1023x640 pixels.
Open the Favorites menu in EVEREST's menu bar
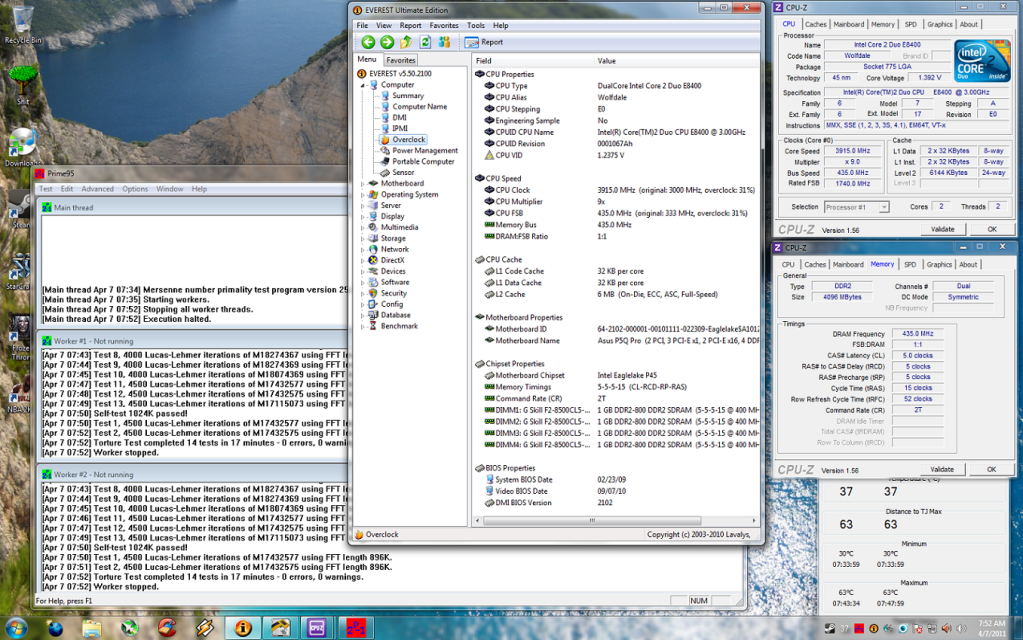tap(444, 25)
